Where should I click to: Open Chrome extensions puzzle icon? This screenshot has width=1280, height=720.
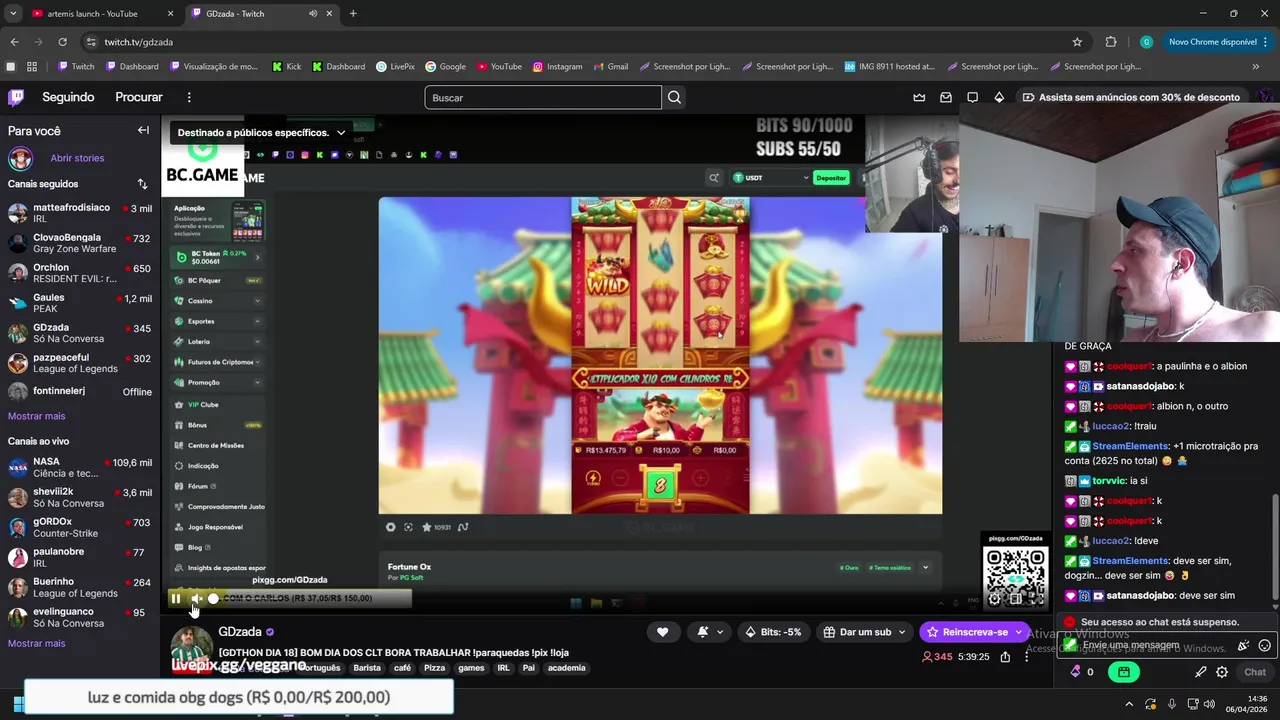click(x=1111, y=42)
